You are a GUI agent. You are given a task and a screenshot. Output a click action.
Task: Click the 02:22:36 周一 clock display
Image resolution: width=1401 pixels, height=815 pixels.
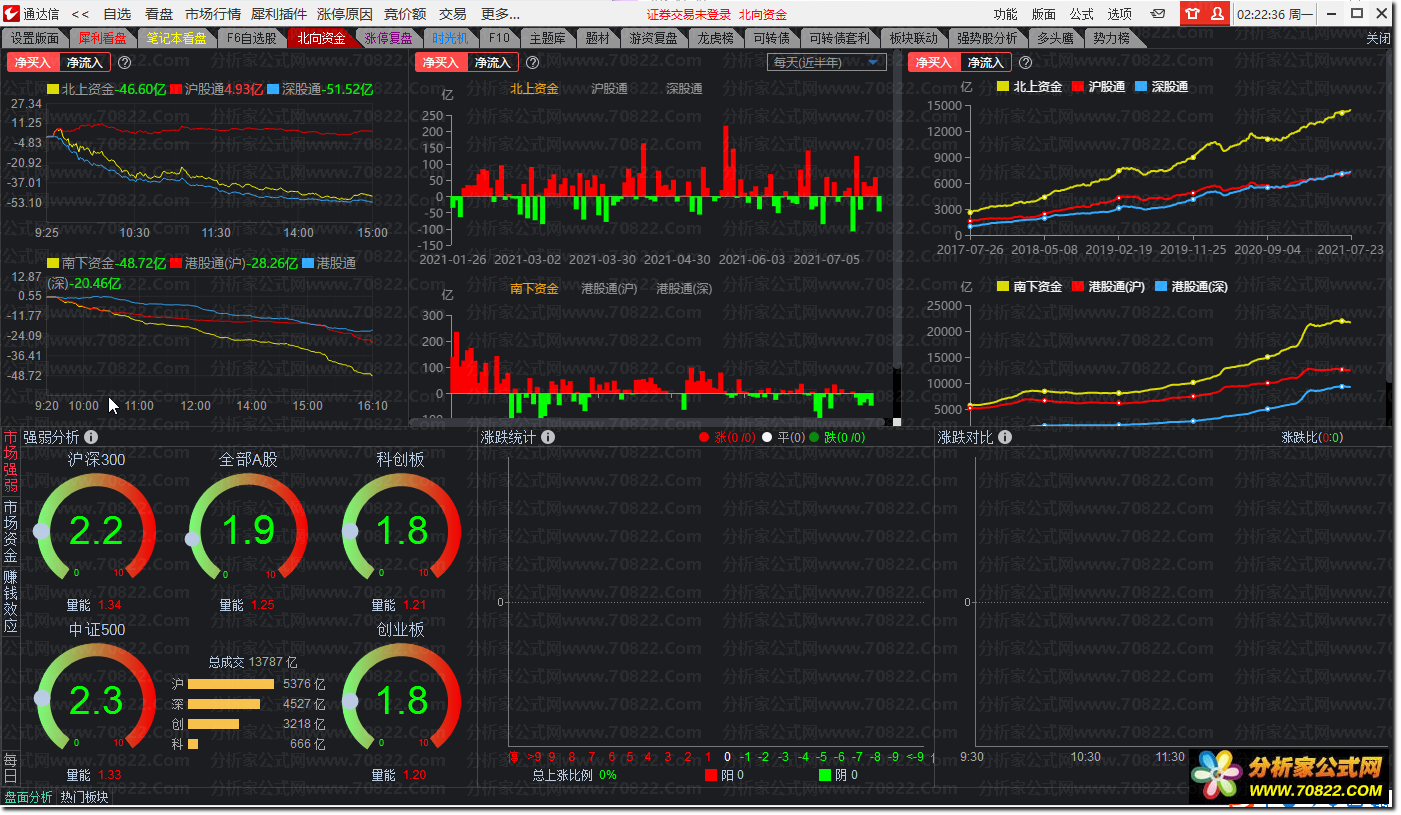tap(1275, 14)
